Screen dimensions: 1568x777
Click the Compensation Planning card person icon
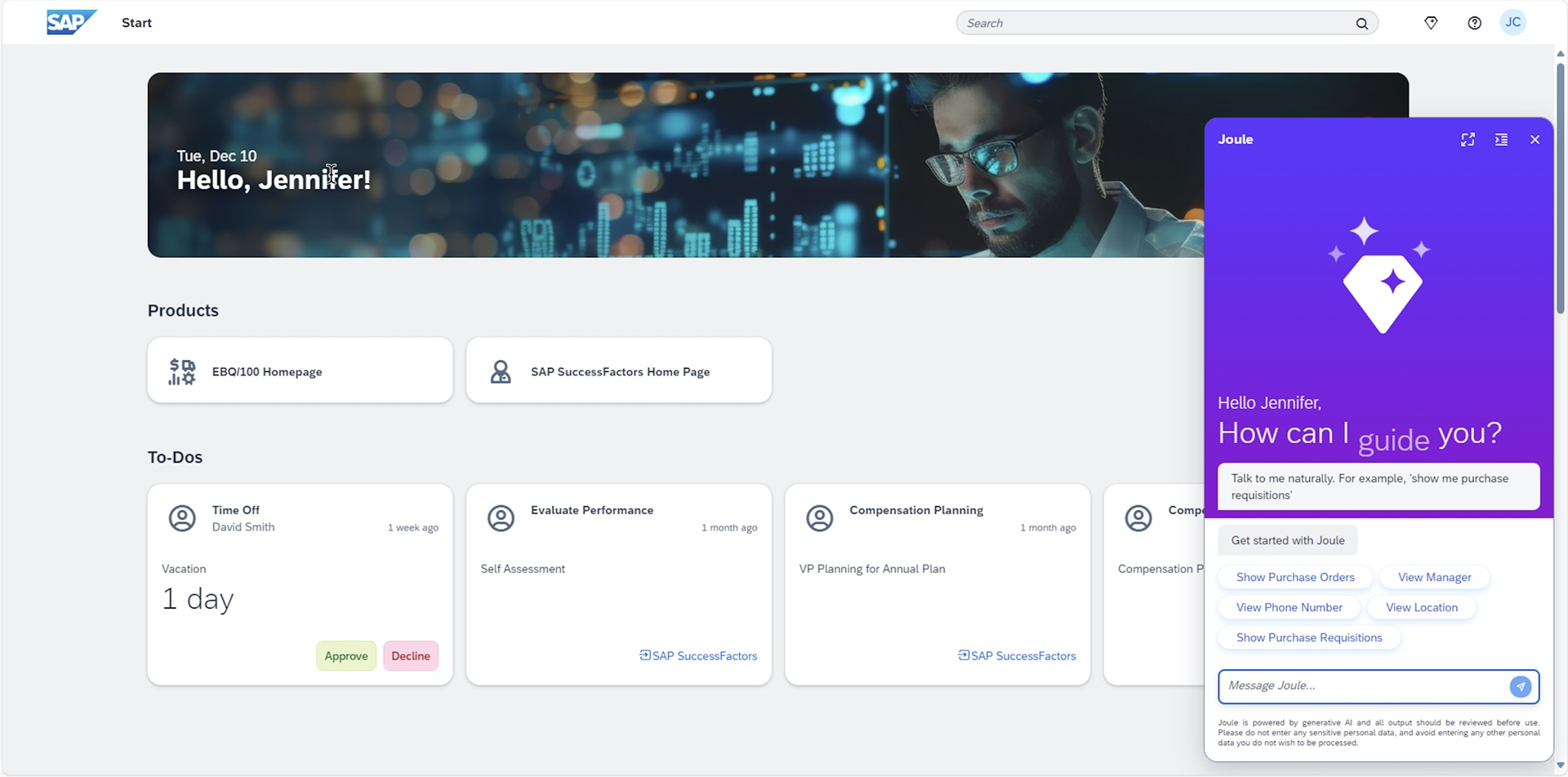(819, 518)
